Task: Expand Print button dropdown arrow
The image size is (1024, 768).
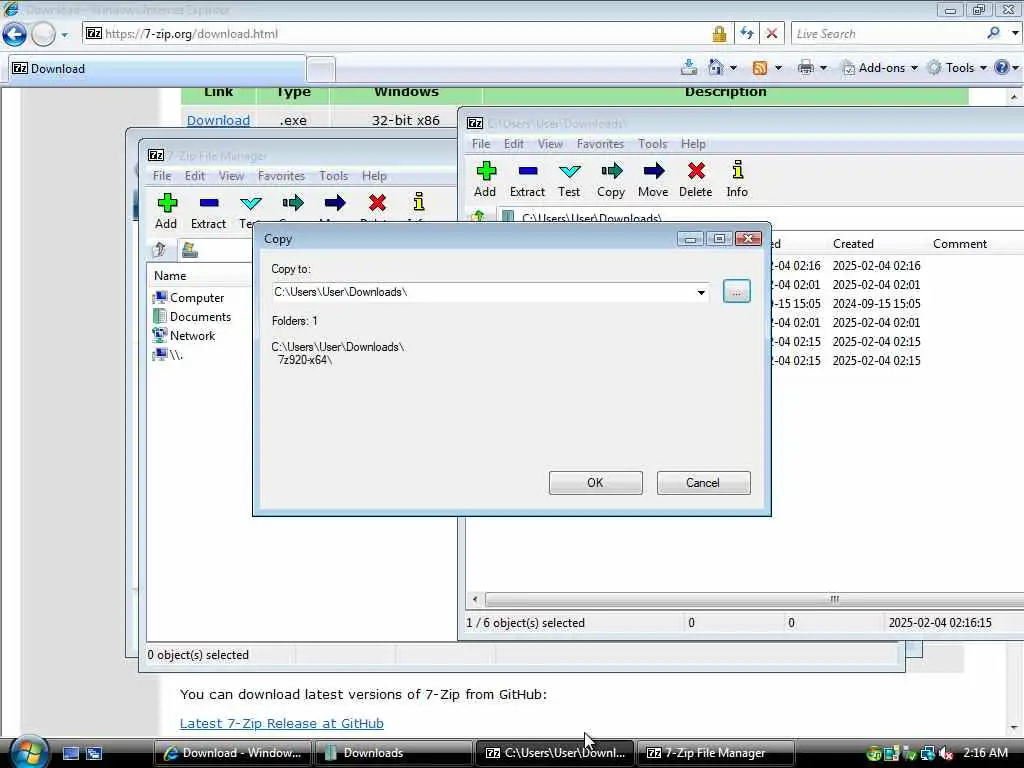Action: click(x=823, y=68)
